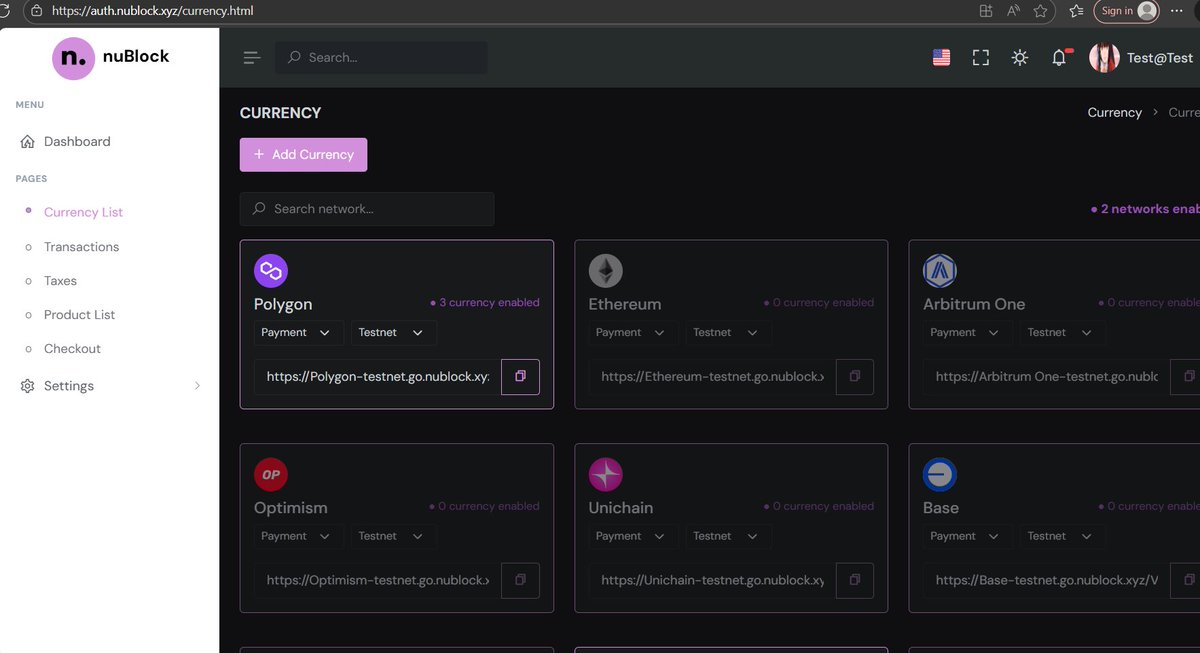Click the nuBlock logo icon
1200x653 pixels.
click(x=73, y=58)
